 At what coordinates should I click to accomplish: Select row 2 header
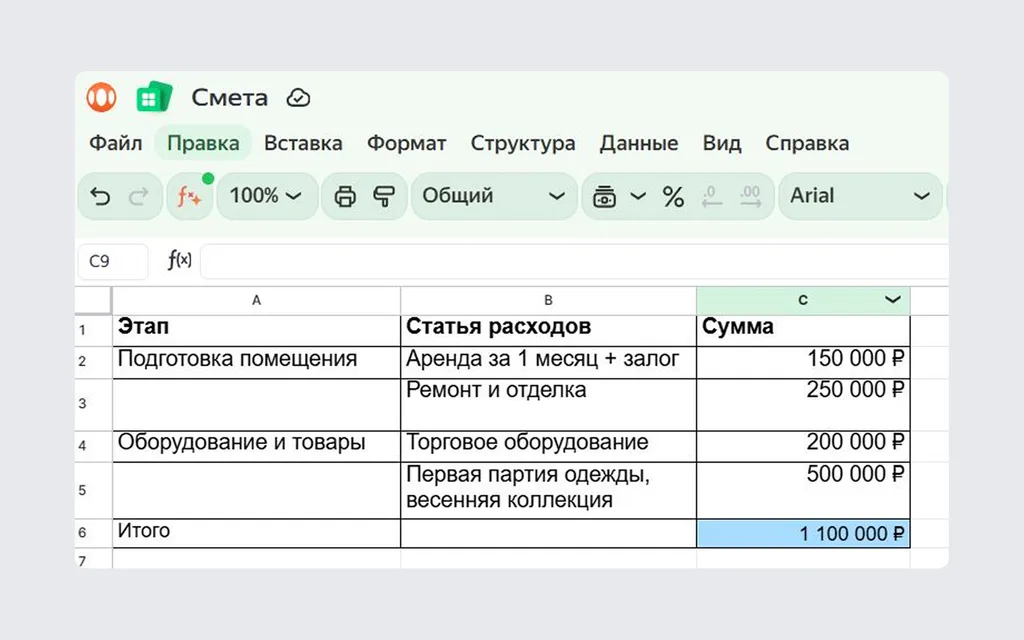pos(93,362)
